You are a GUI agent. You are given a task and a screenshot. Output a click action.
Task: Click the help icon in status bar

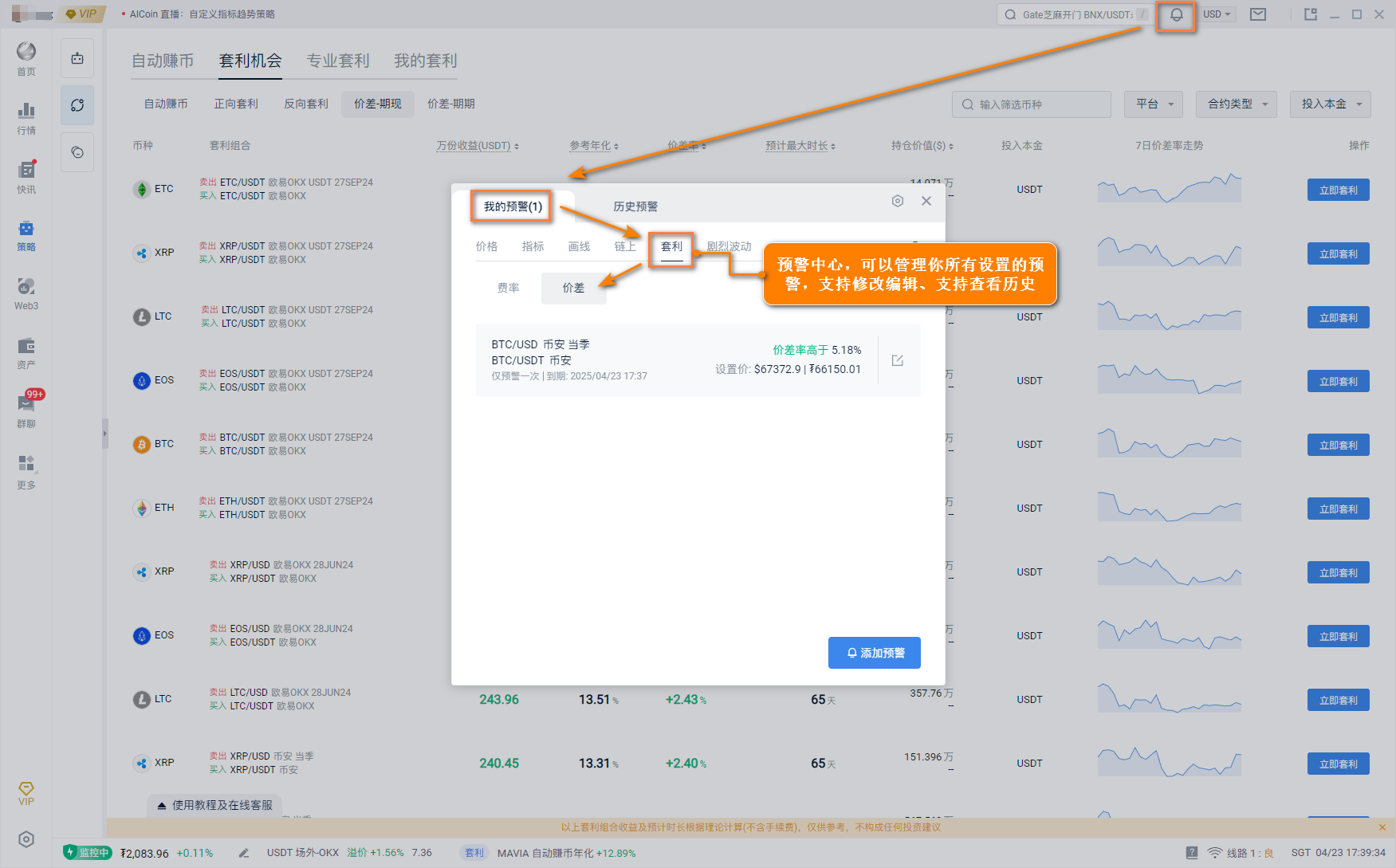pos(1192,853)
